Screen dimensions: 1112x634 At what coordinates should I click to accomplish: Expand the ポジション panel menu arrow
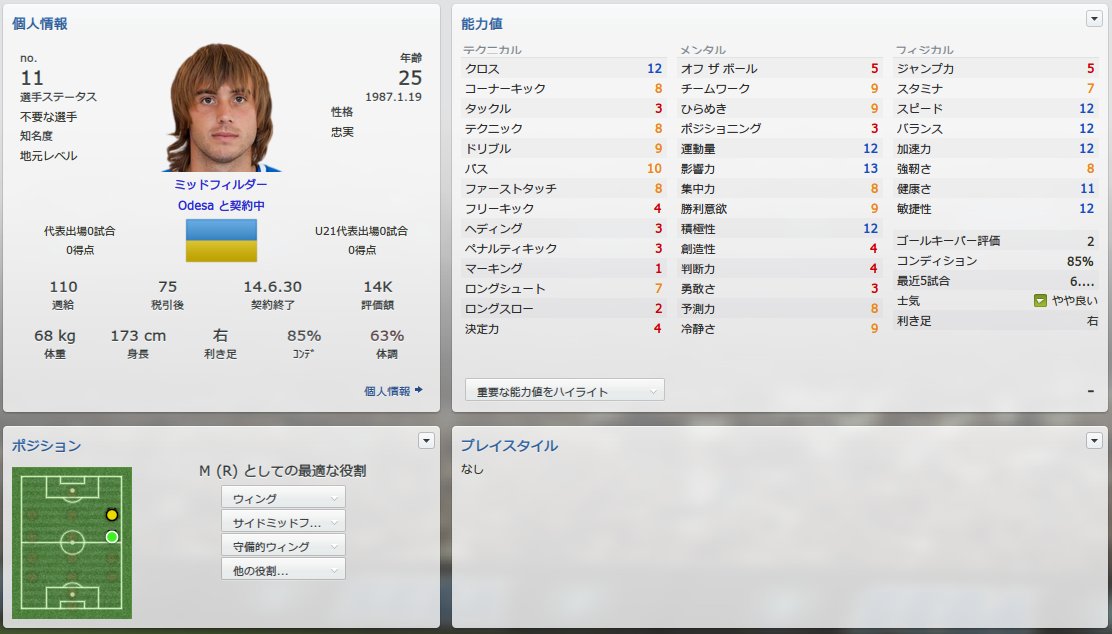[x=426, y=440]
